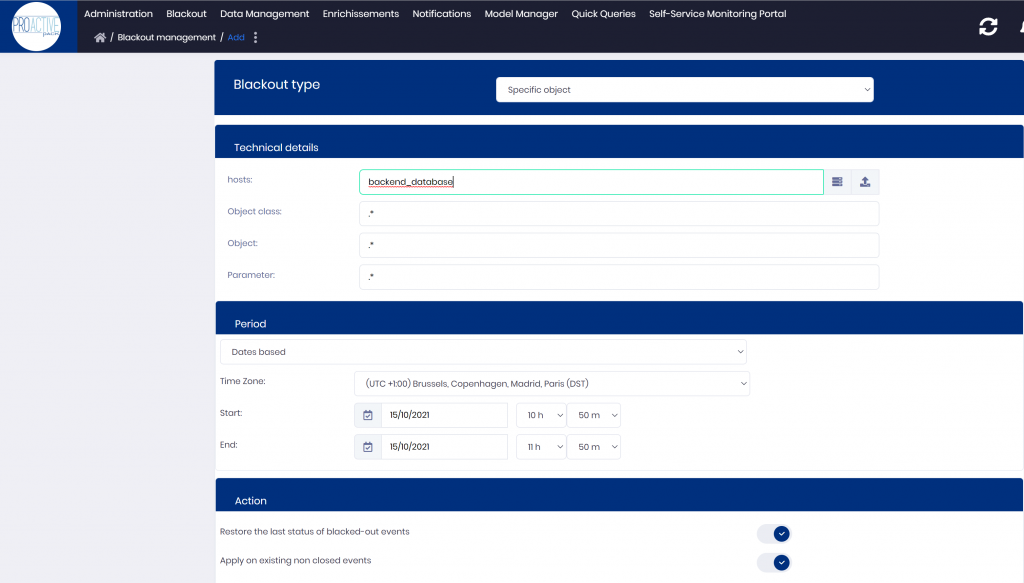This screenshot has height=583, width=1024.
Task: Open the Time Zone dropdown
Action: coord(552,384)
